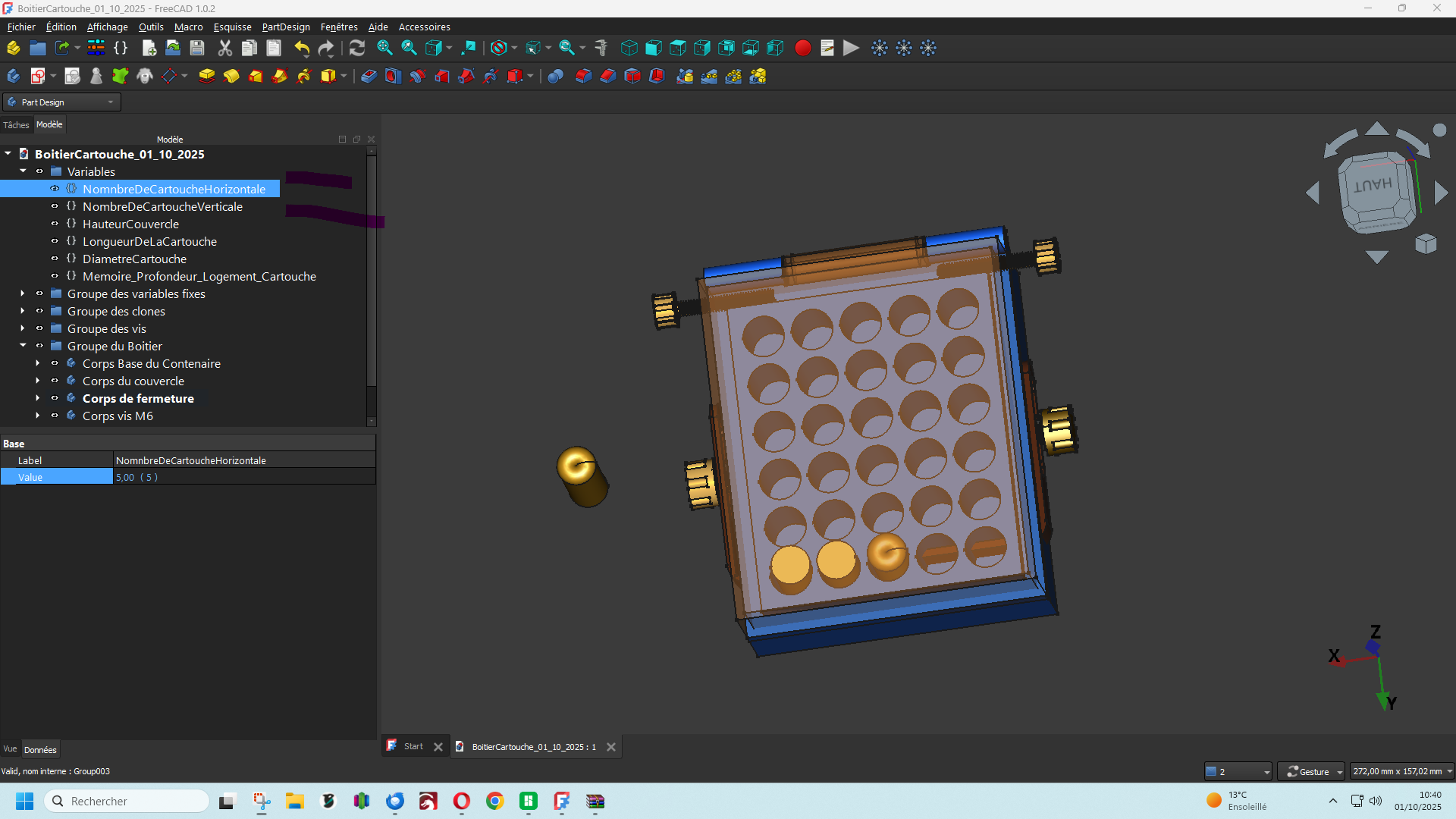This screenshot has height=819, width=1456.
Task: Click the Undo arrow icon
Action: click(x=302, y=49)
